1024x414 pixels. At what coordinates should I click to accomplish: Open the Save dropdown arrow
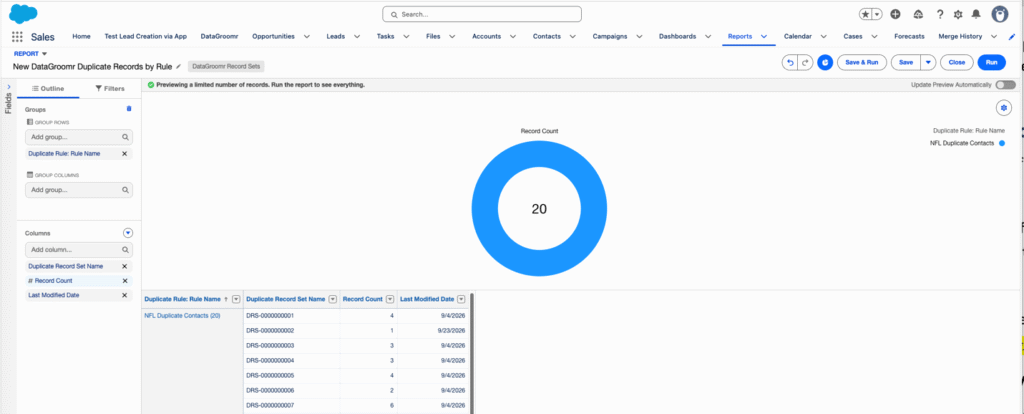point(928,63)
